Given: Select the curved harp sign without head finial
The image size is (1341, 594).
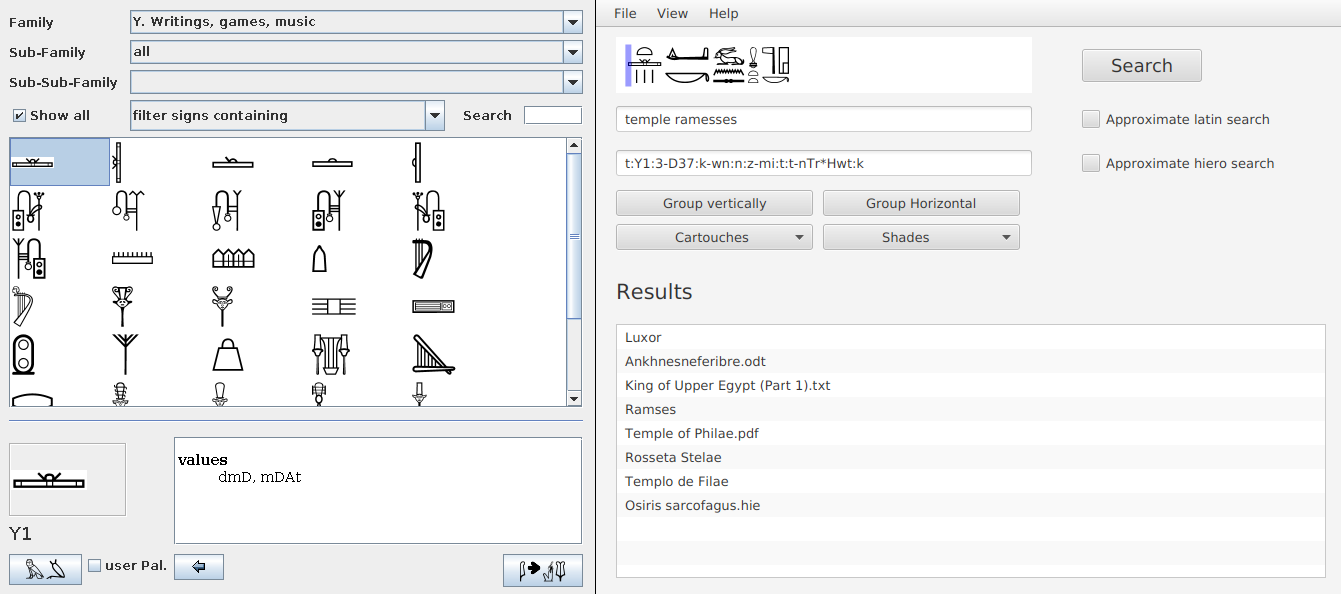Looking at the screenshot, I should [422, 258].
